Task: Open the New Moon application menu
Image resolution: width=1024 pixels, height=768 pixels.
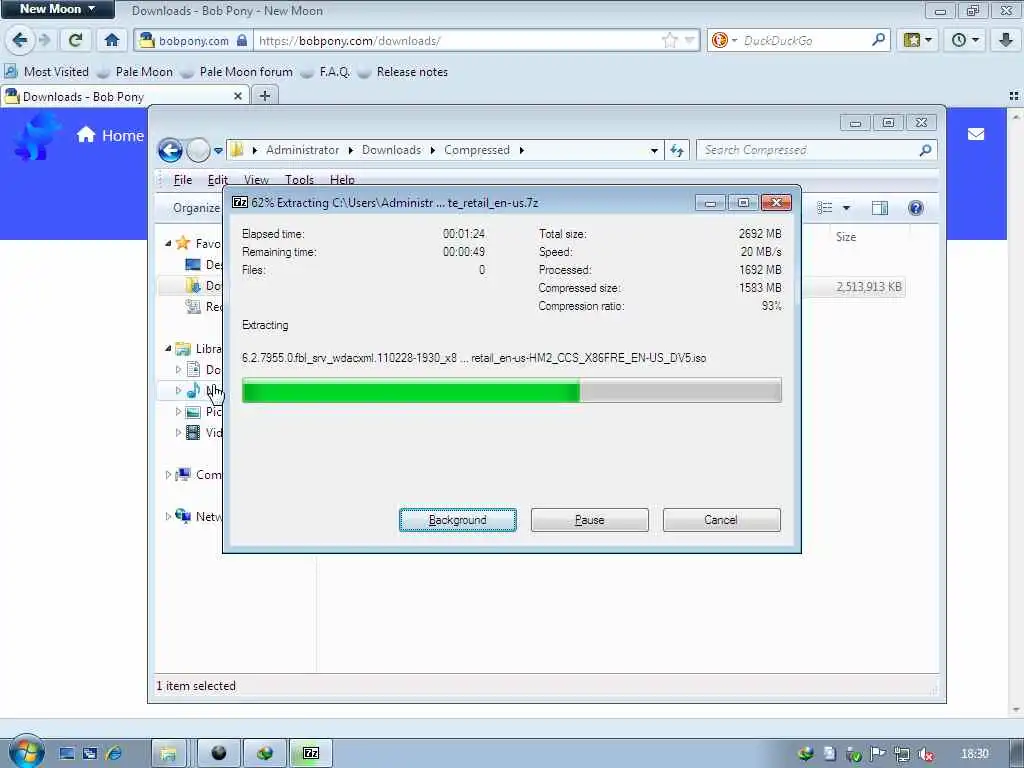Action: (x=57, y=9)
